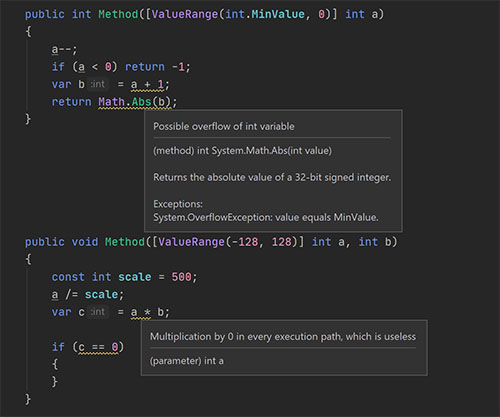Click the Math.Abs method call
This screenshot has width=500, height=417.
tap(134, 102)
